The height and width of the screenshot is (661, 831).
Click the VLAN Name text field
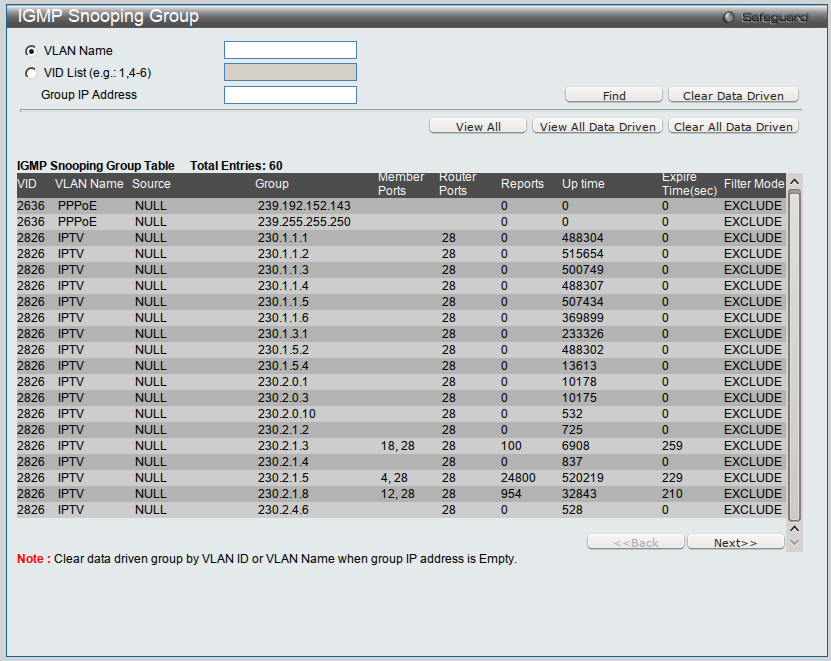[x=290, y=51]
